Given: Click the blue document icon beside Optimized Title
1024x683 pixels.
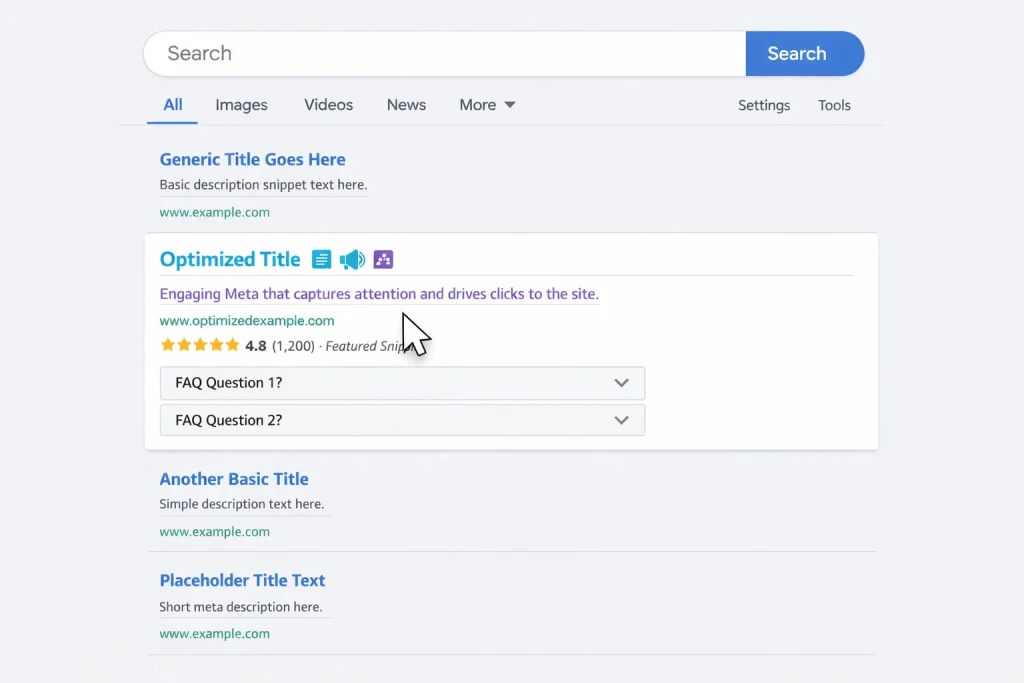Looking at the screenshot, I should click(x=321, y=259).
